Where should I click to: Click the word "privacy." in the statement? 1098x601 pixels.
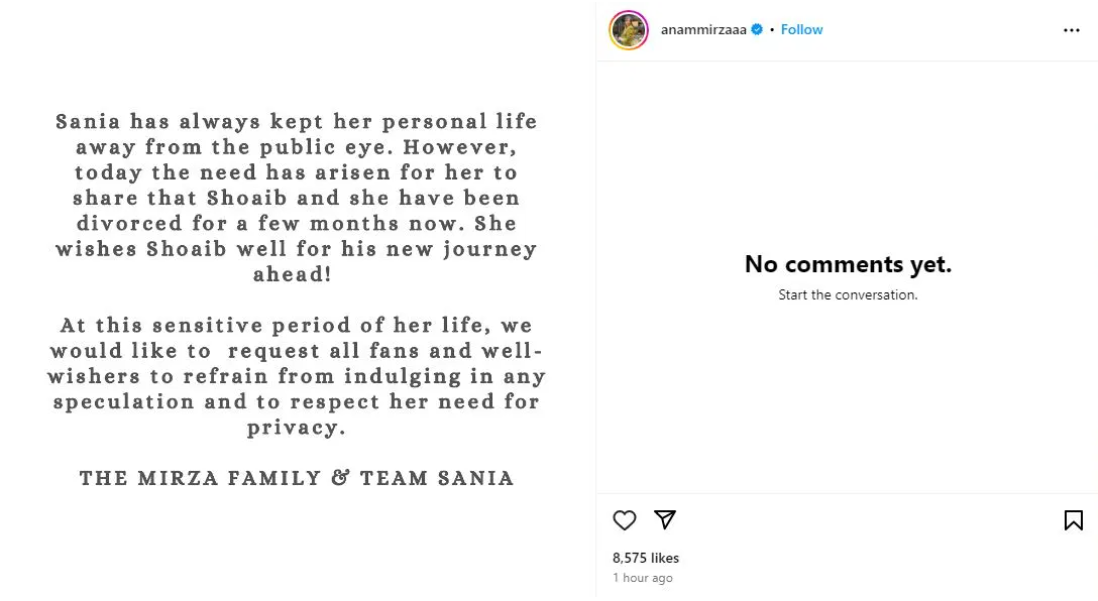pyautogui.click(x=297, y=428)
